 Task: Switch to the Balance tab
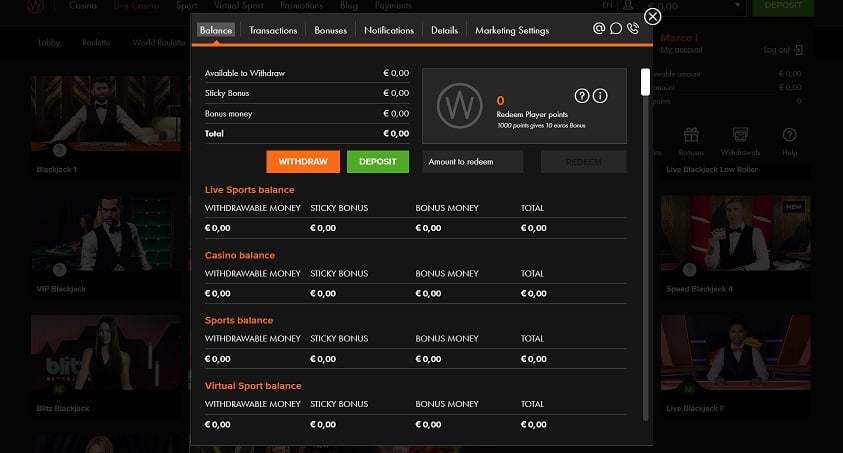(216, 30)
